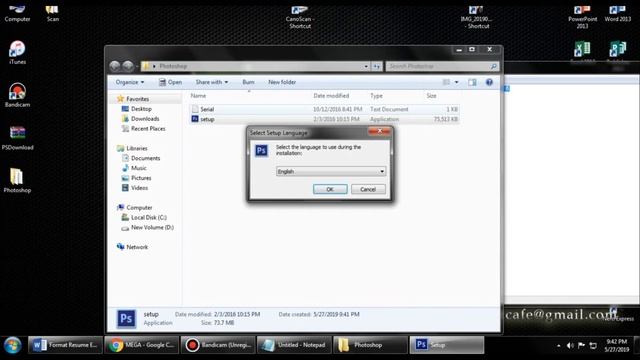Open New Volume (D:)

click(152, 227)
